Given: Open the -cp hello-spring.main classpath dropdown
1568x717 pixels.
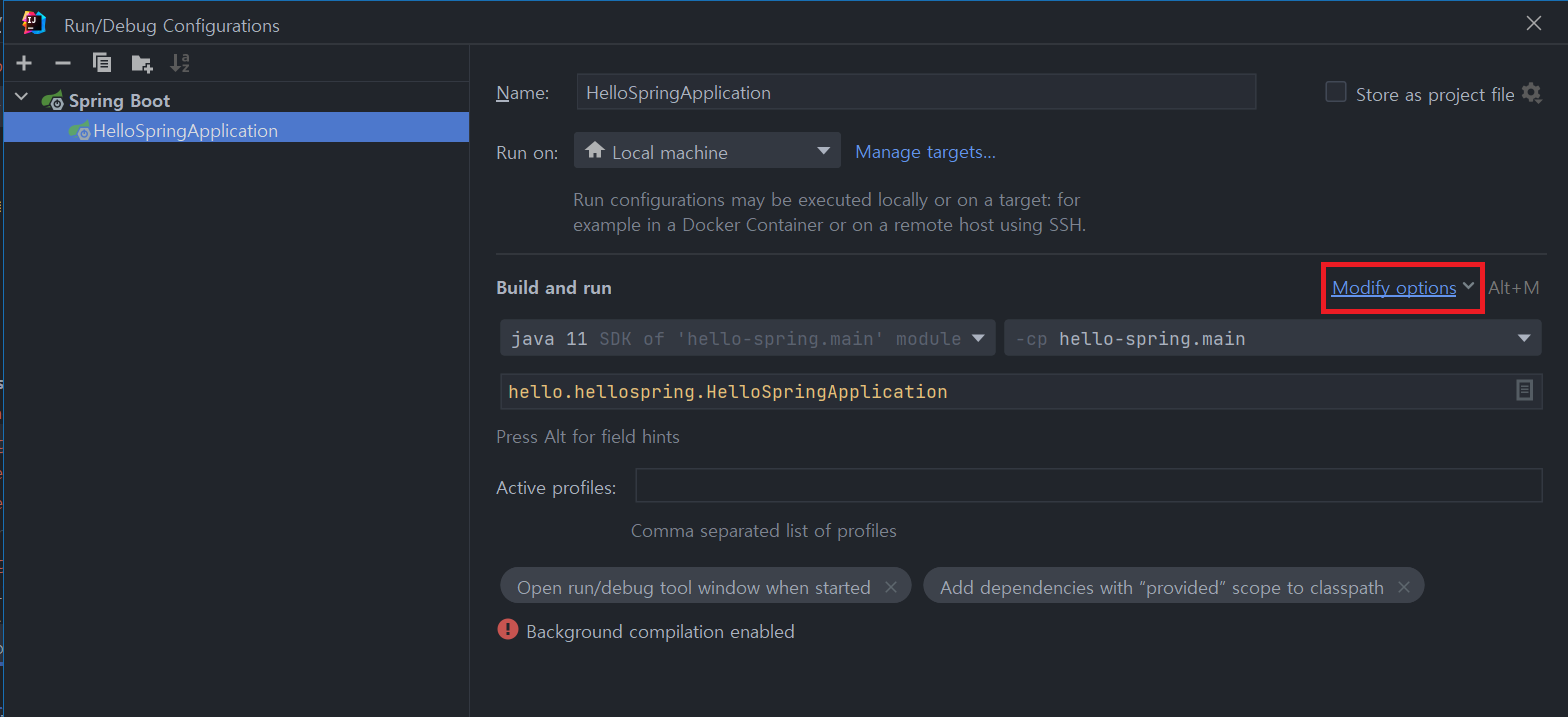Looking at the screenshot, I should click(x=1272, y=338).
